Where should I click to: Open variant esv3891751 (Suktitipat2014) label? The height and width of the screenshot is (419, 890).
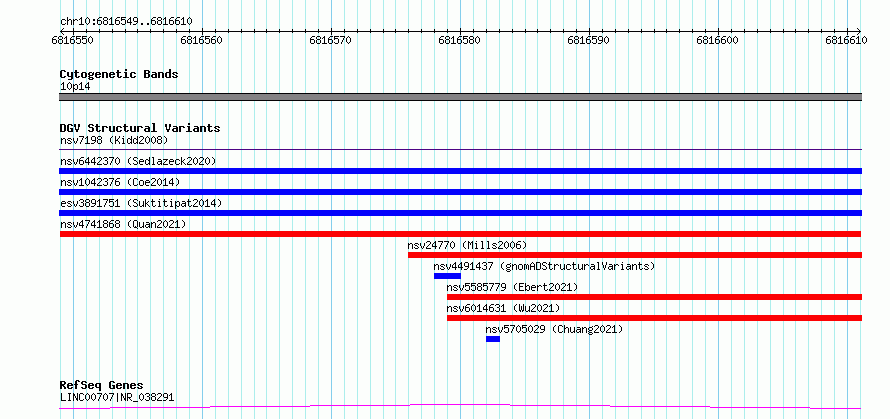[x=141, y=203]
